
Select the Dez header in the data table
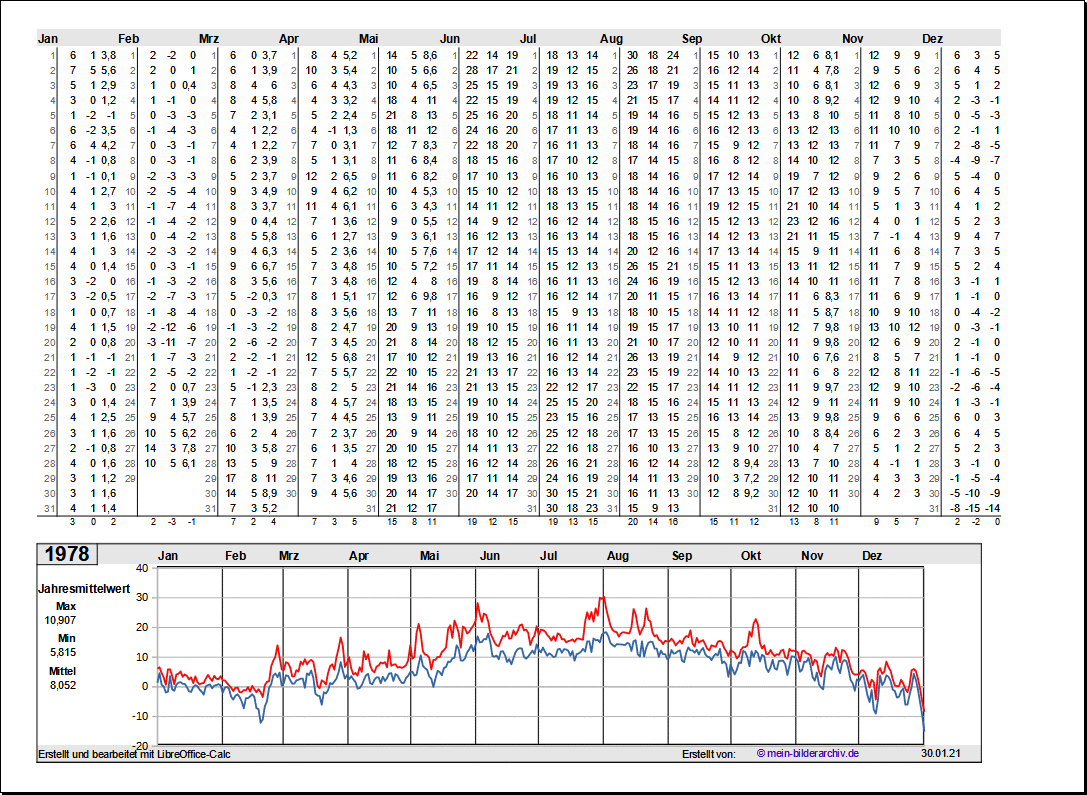(x=932, y=39)
